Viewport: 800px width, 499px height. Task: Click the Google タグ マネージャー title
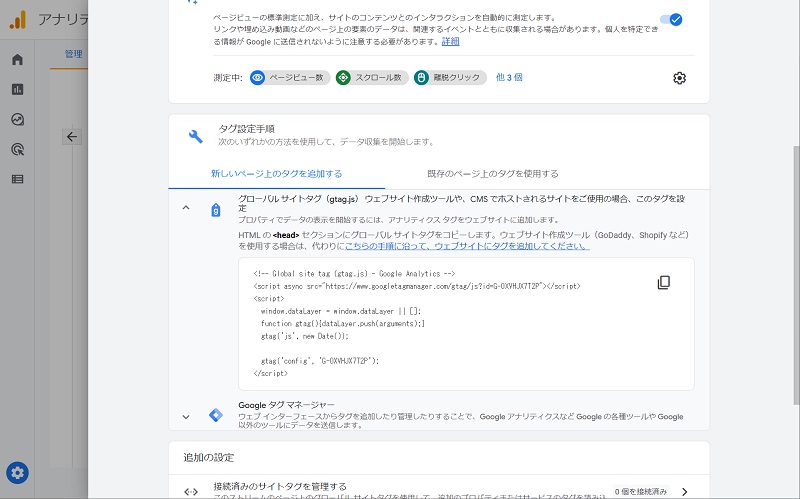[286, 405]
